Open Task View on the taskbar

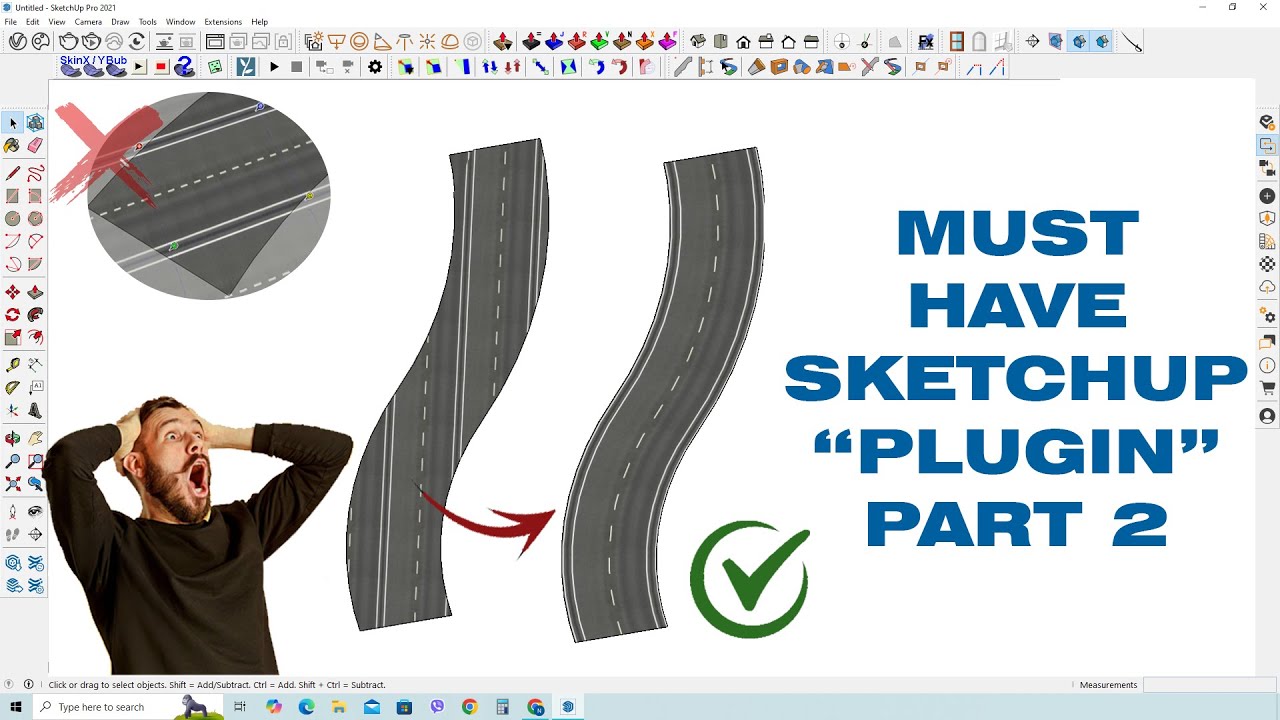pos(240,707)
